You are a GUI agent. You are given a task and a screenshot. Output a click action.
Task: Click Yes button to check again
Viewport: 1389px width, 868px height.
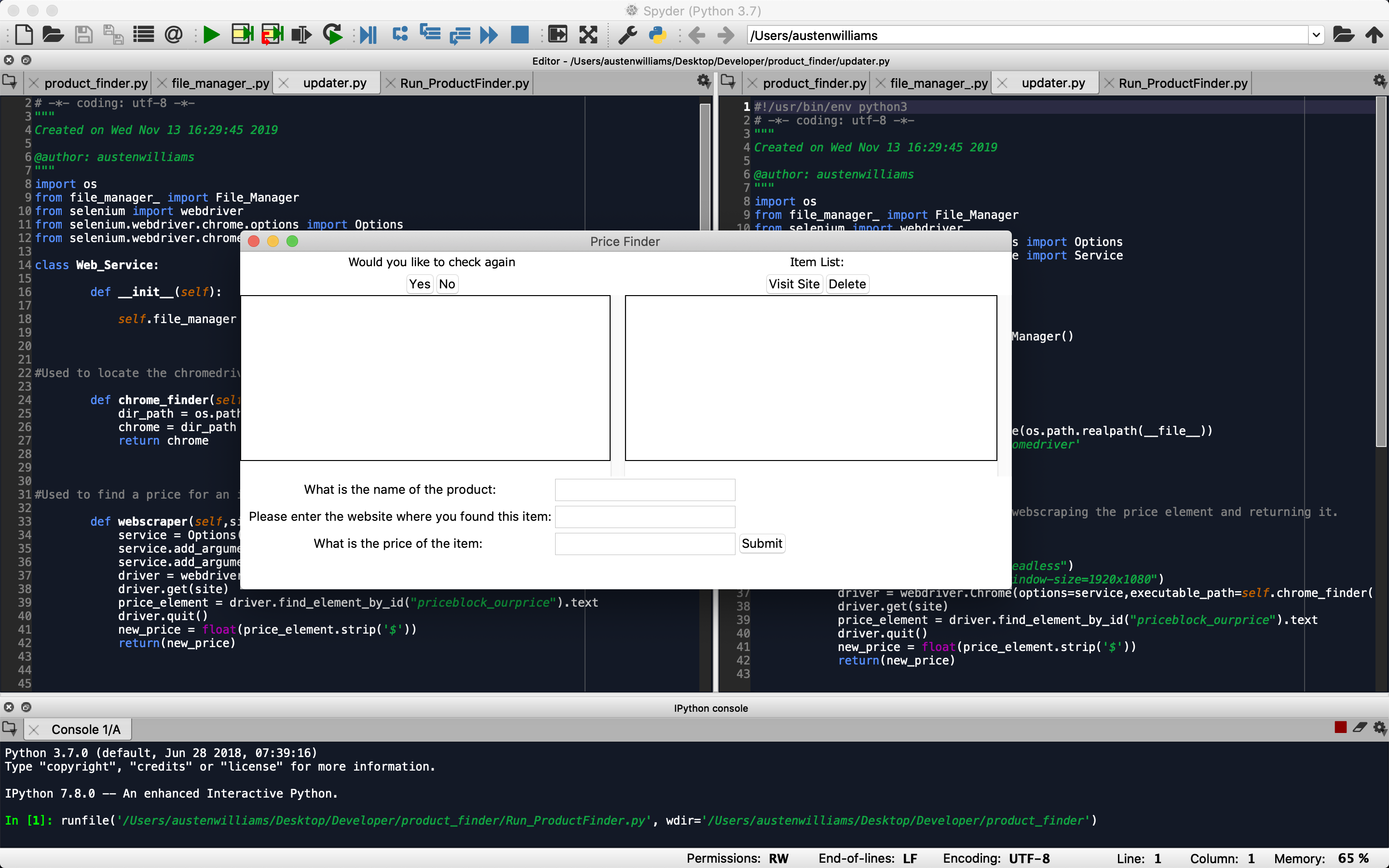(x=419, y=284)
